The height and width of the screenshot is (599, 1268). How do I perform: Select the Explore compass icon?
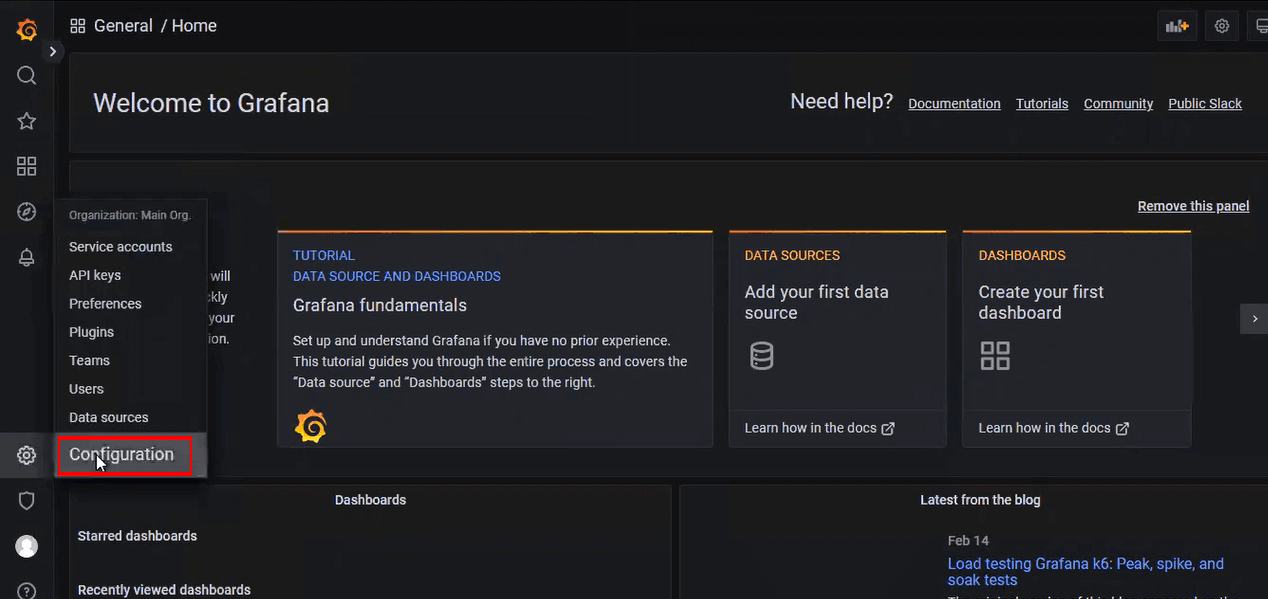[x=26, y=211]
